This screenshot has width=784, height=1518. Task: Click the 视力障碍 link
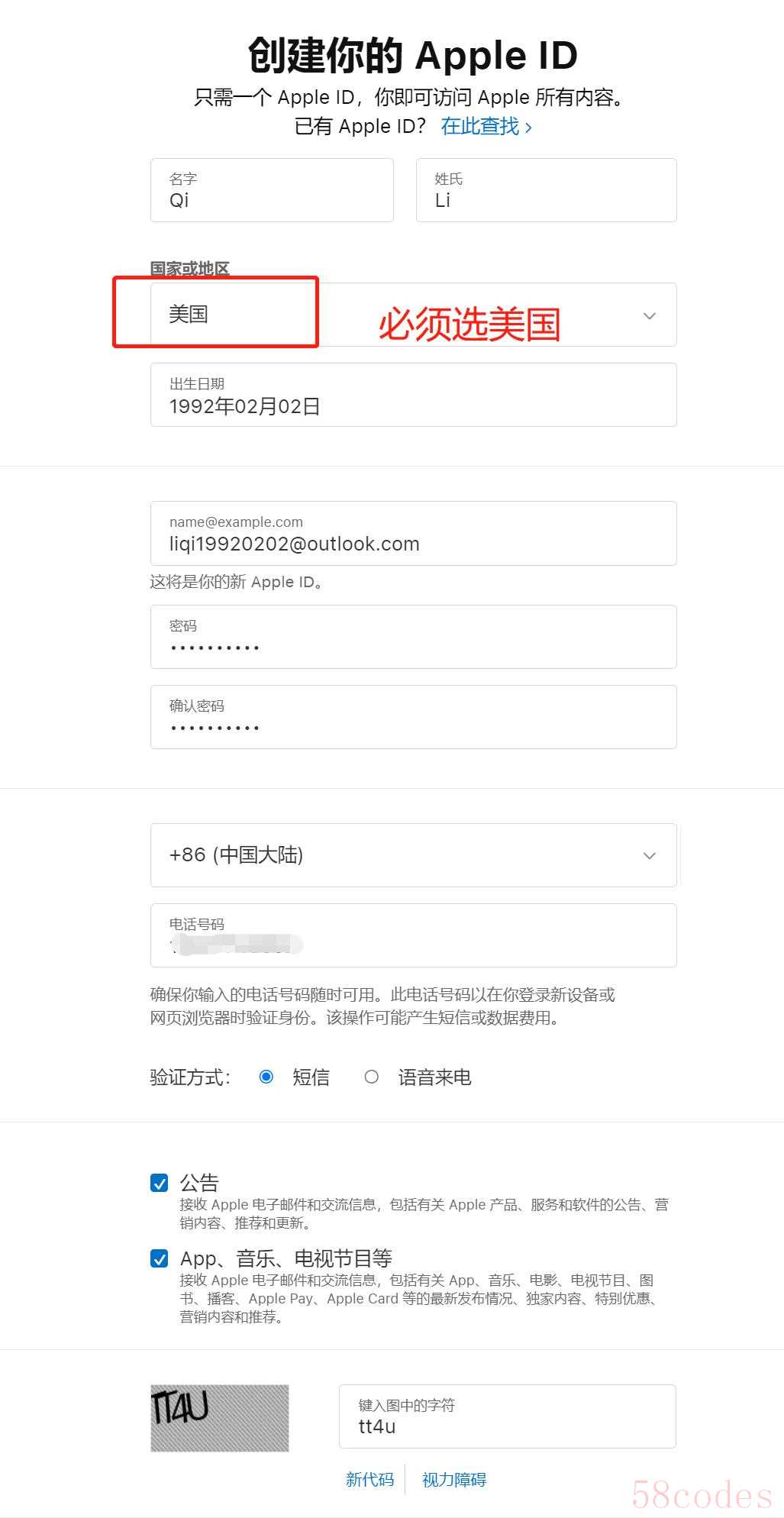point(454,1479)
